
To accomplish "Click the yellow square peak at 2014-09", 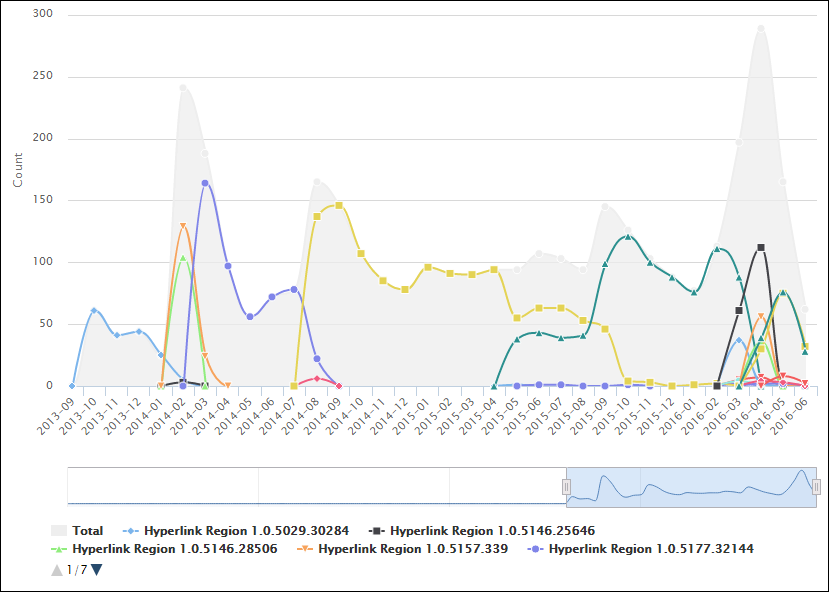I will tap(339, 205).
